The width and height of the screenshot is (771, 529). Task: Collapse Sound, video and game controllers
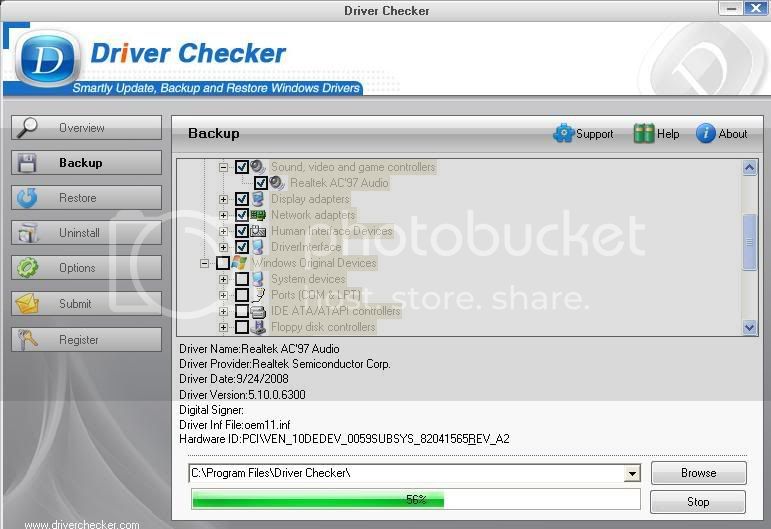(x=223, y=167)
